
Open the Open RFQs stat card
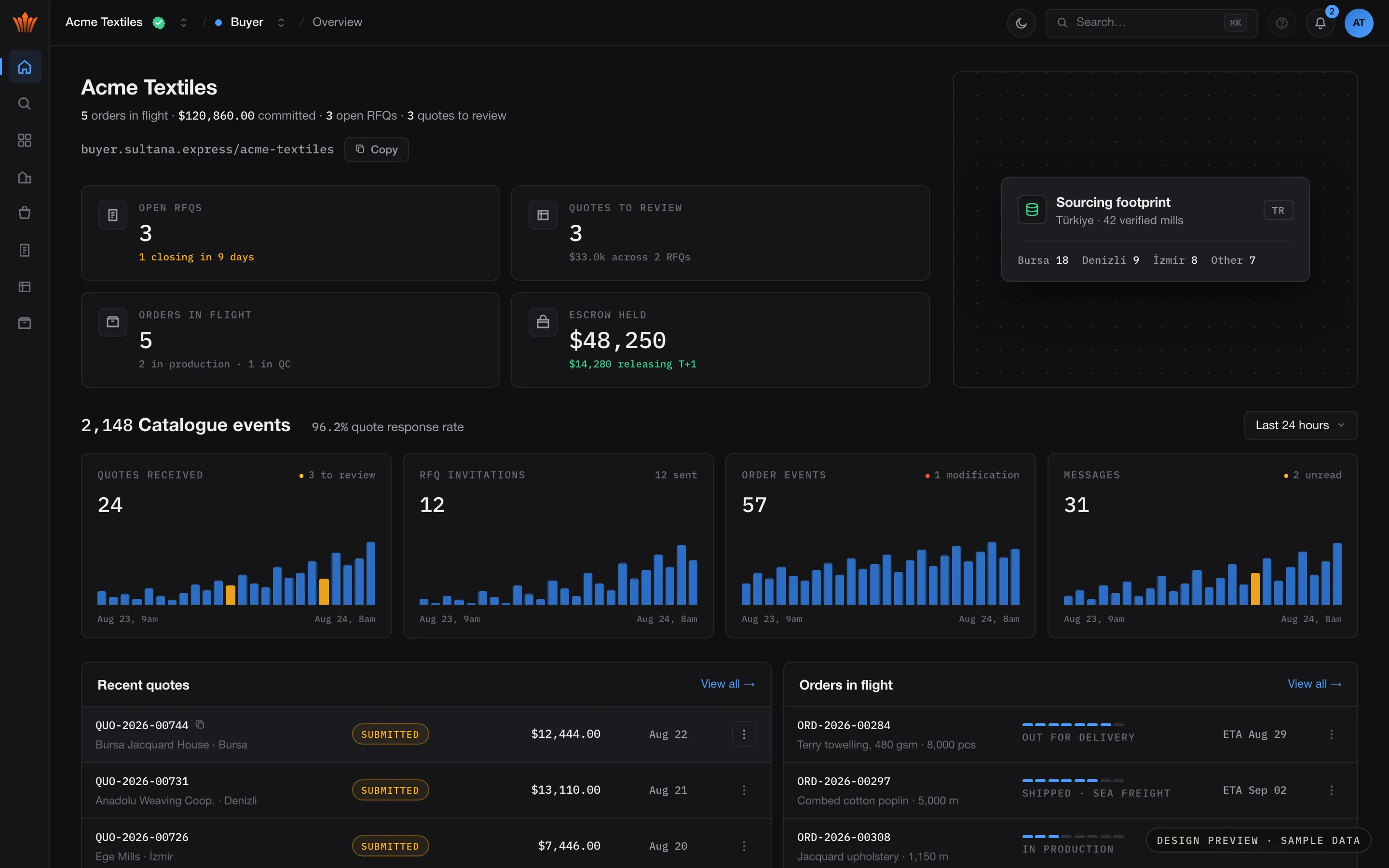(290, 232)
